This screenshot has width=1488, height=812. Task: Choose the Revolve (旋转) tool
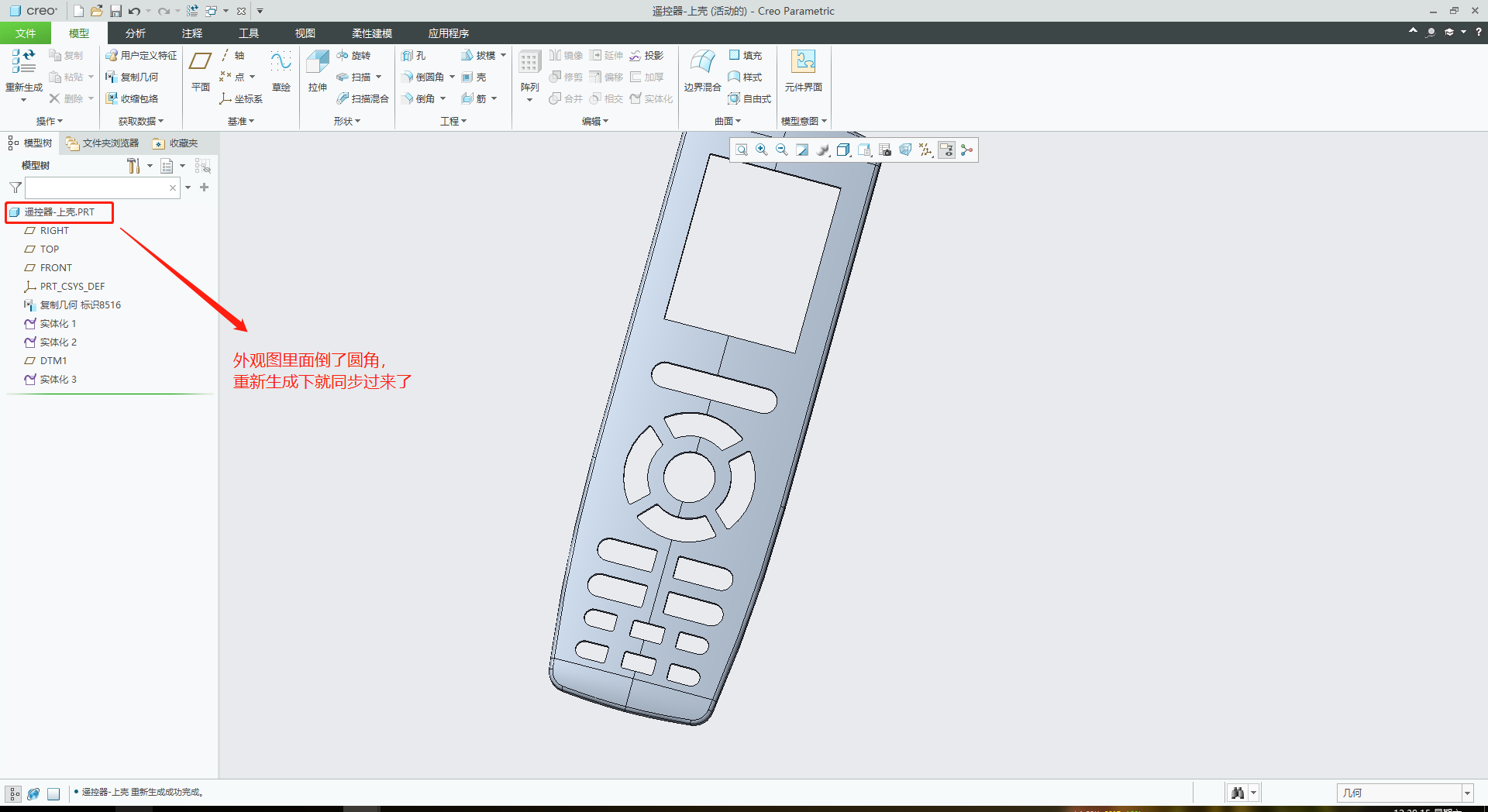tap(353, 56)
